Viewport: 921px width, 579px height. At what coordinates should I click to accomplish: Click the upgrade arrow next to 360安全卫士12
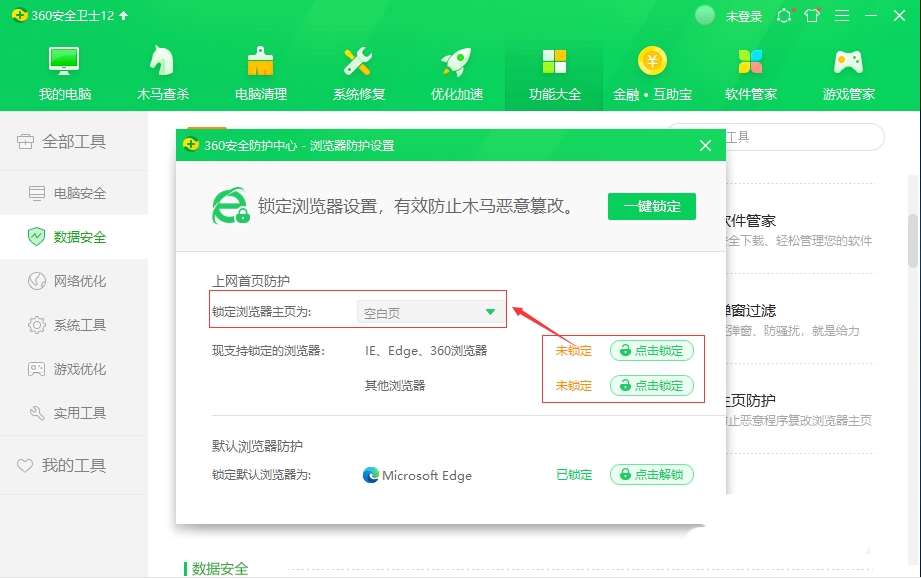pyautogui.click(x=123, y=16)
